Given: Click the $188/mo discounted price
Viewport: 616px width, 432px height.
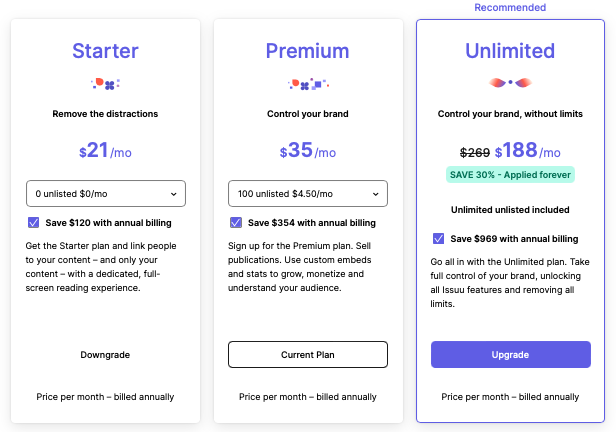Looking at the screenshot, I should [x=528, y=150].
